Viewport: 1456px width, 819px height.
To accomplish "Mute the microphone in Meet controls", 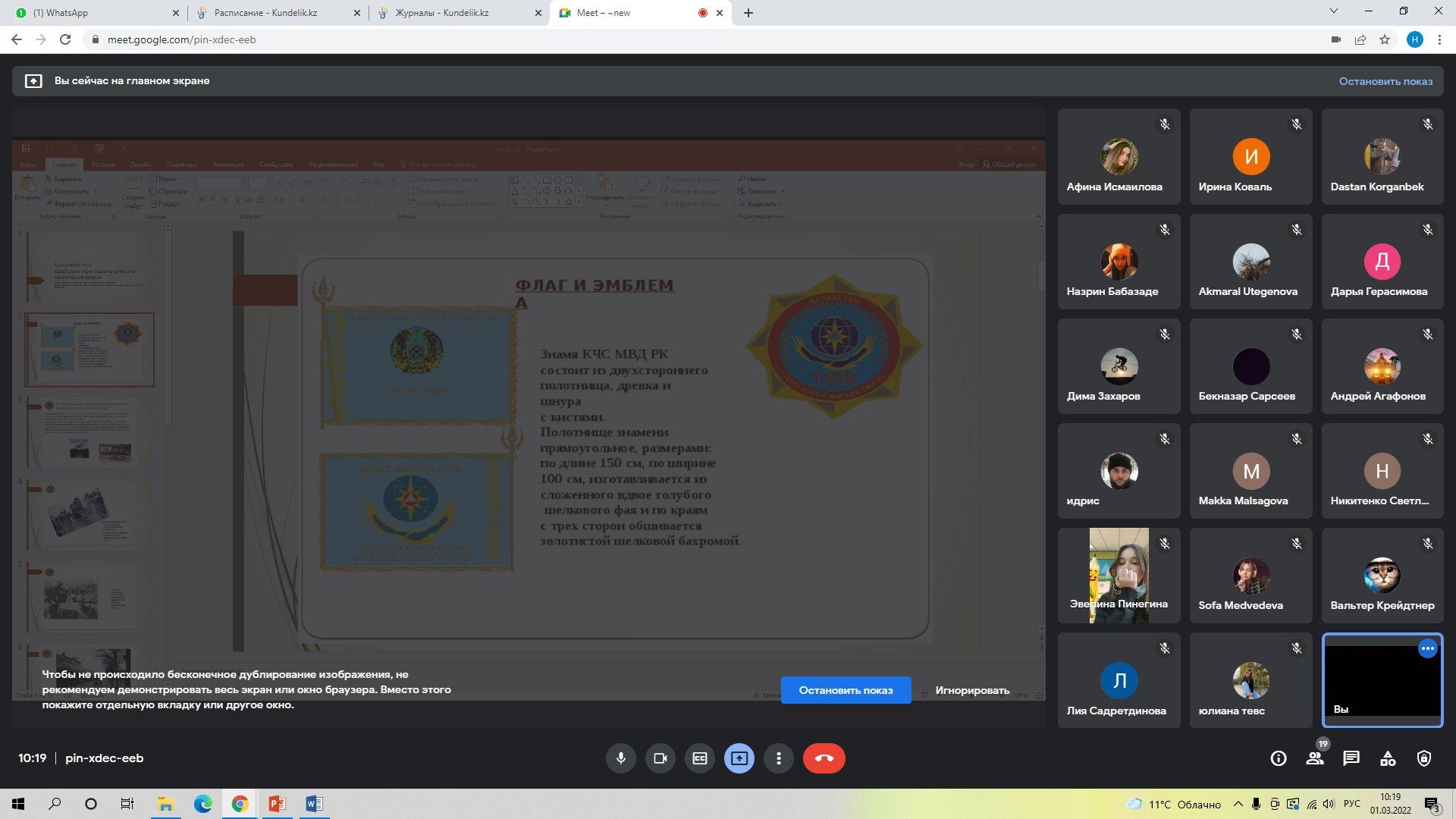I will tap(620, 758).
